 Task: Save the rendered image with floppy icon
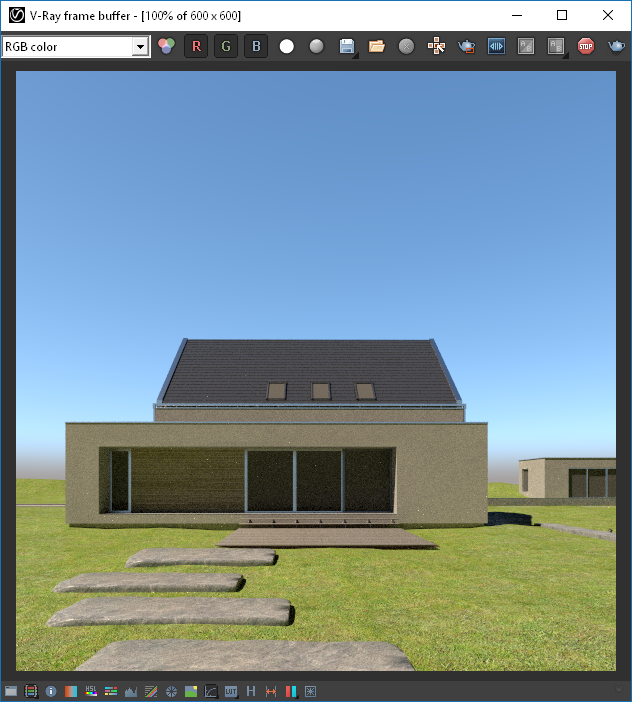(x=347, y=47)
